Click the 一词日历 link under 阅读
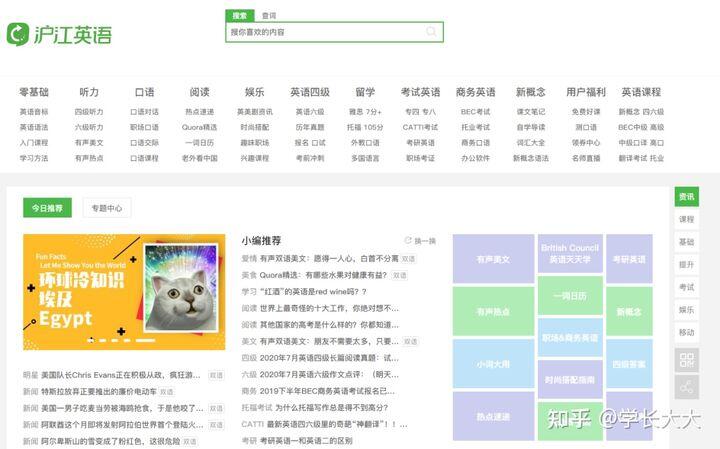720x449 pixels. coord(199,143)
